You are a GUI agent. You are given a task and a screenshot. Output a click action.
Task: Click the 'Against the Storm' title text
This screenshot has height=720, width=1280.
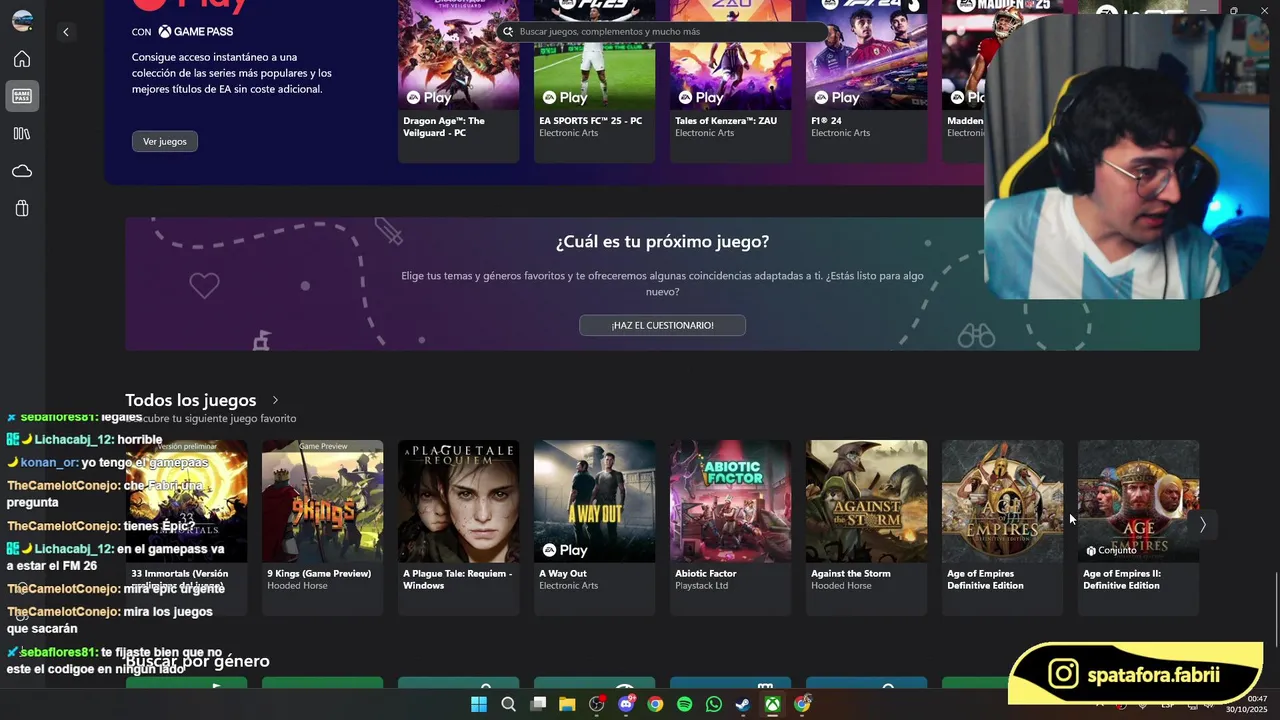point(851,574)
